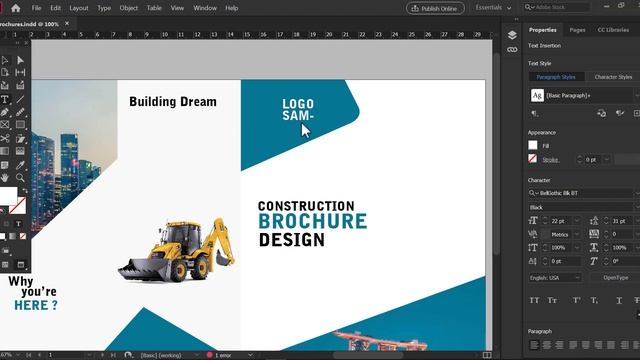Switch to the CC Libraries tab
This screenshot has width=640, height=360.
613,30
